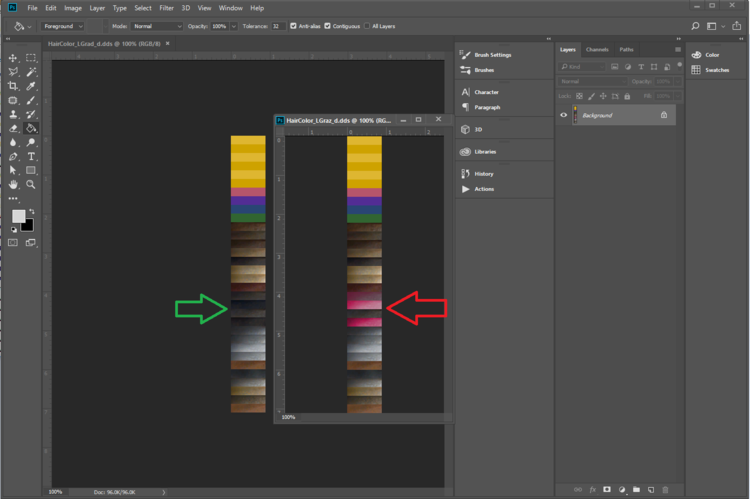The height and width of the screenshot is (499, 750).
Task: Select the Blur tool
Action: [13, 143]
